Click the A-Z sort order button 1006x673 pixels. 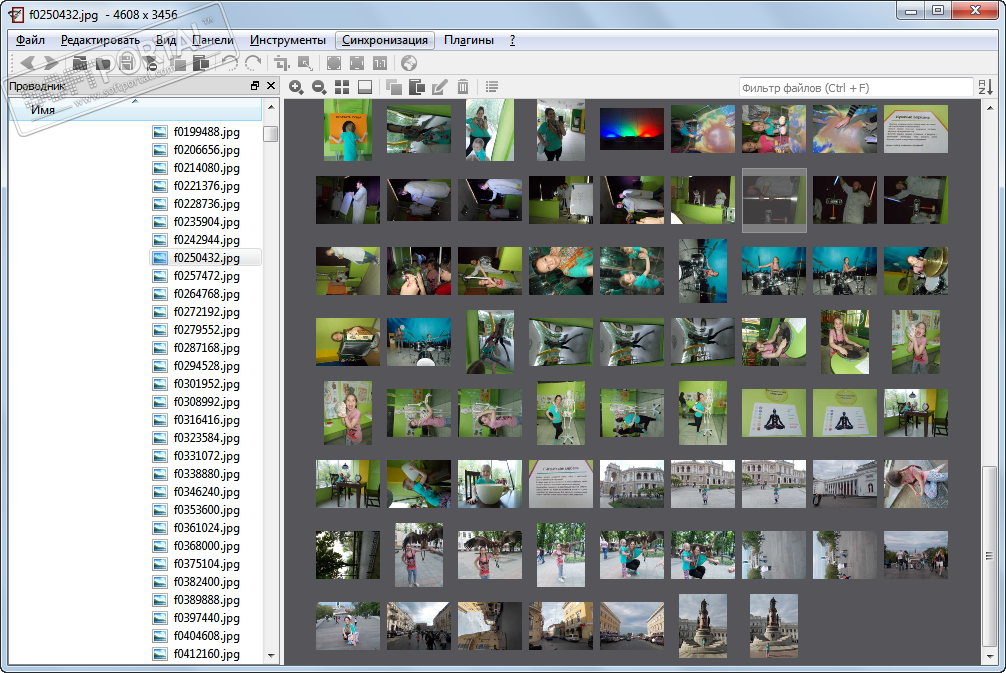point(986,87)
